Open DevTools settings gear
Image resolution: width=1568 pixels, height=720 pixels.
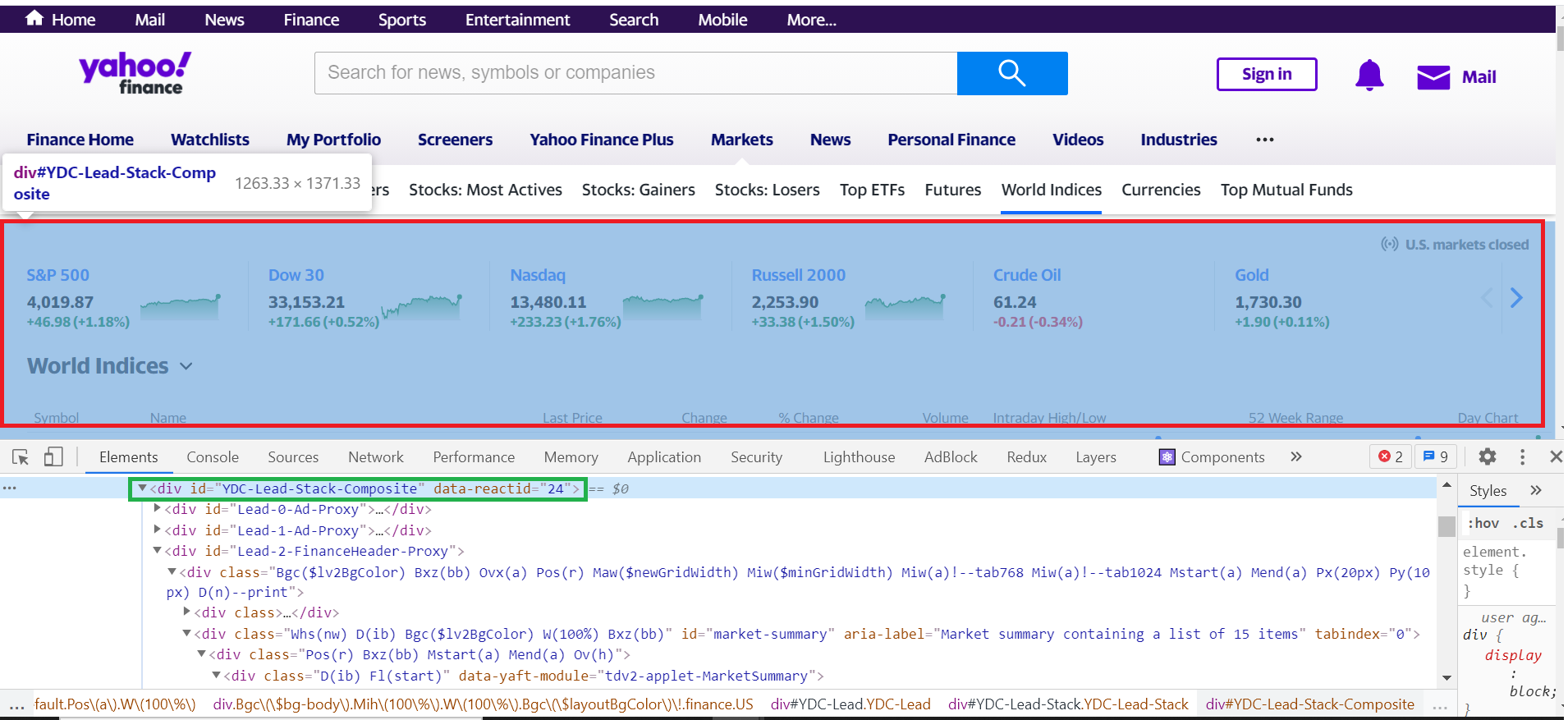pos(1487,456)
